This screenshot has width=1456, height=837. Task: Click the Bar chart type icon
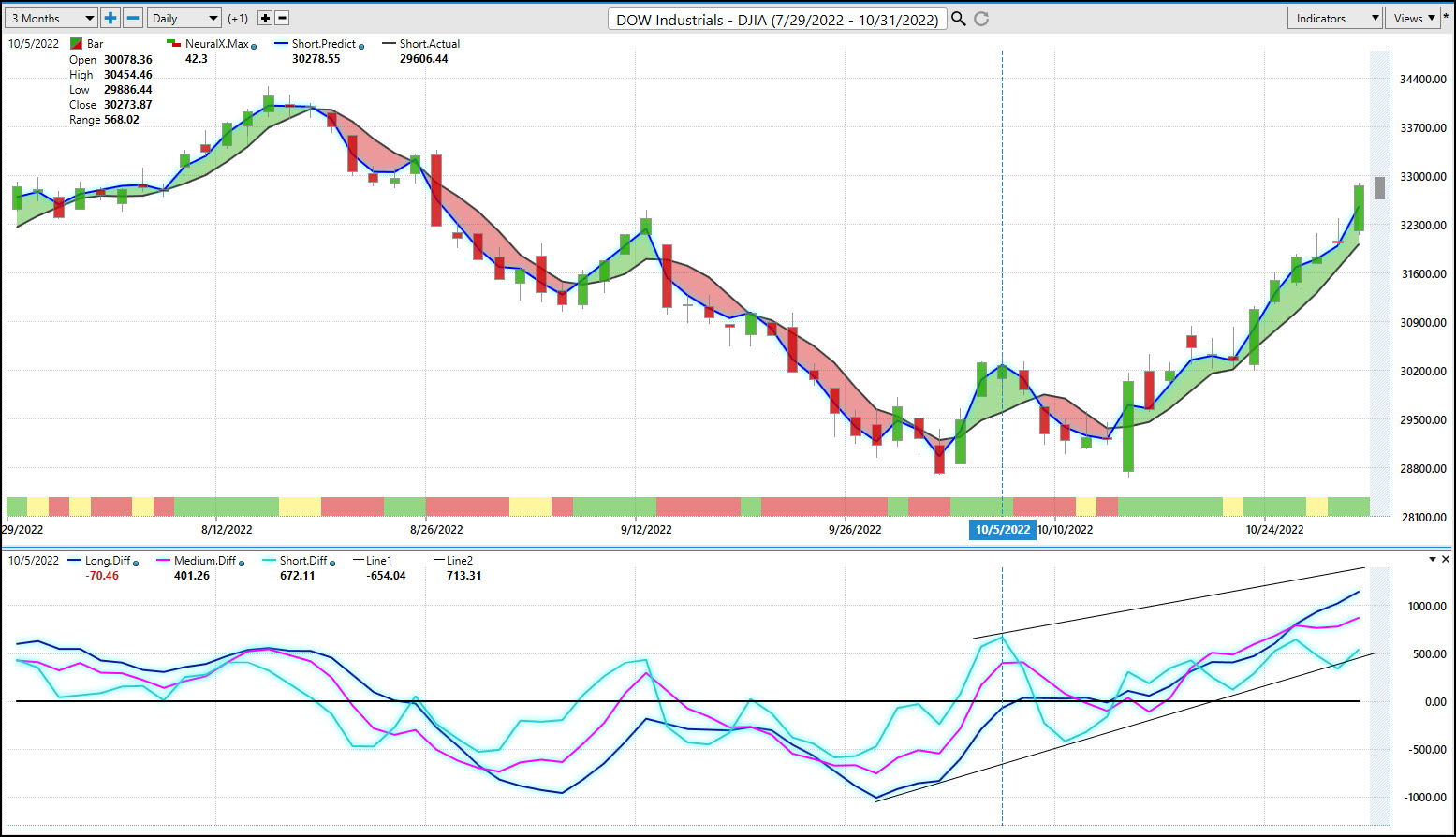tap(76, 44)
